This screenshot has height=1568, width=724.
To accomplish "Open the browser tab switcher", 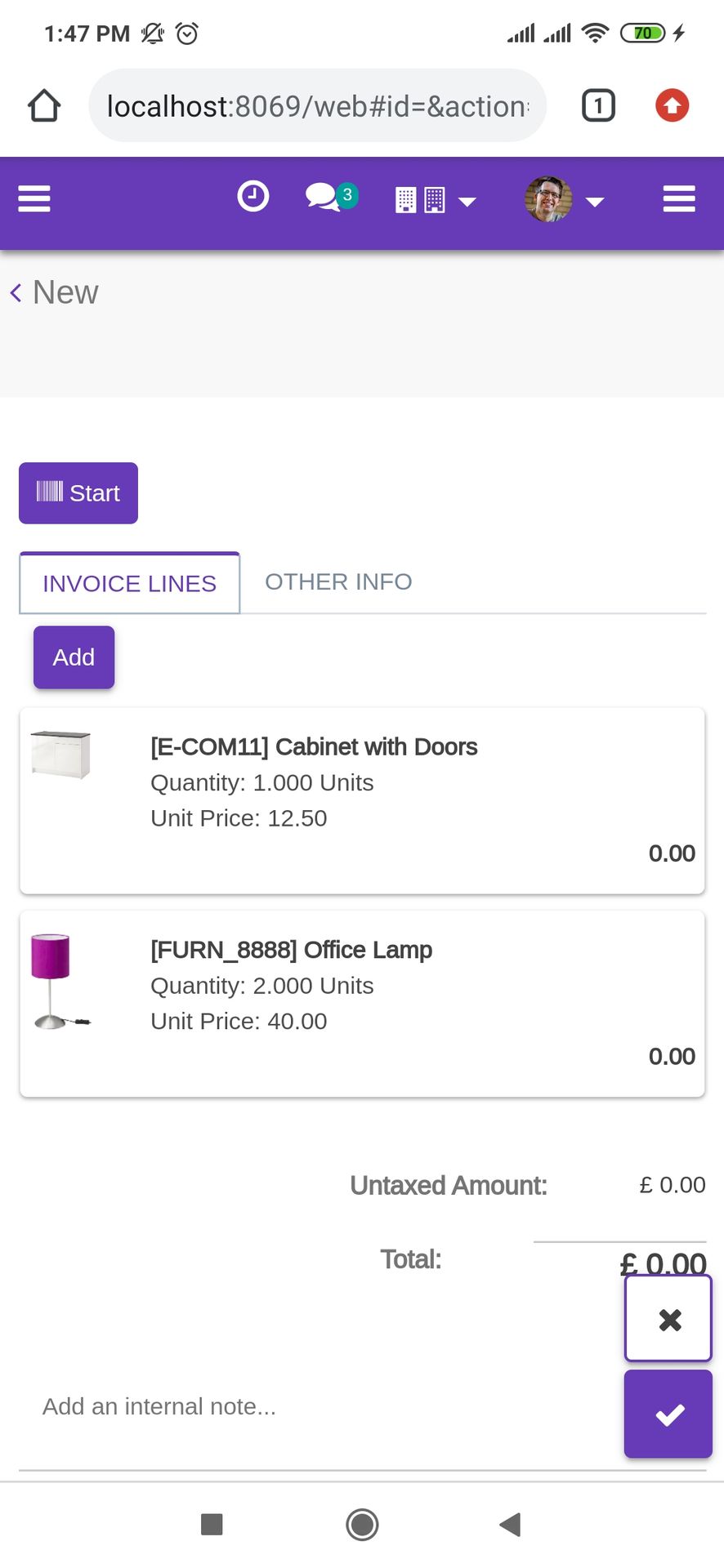I will click(598, 106).
